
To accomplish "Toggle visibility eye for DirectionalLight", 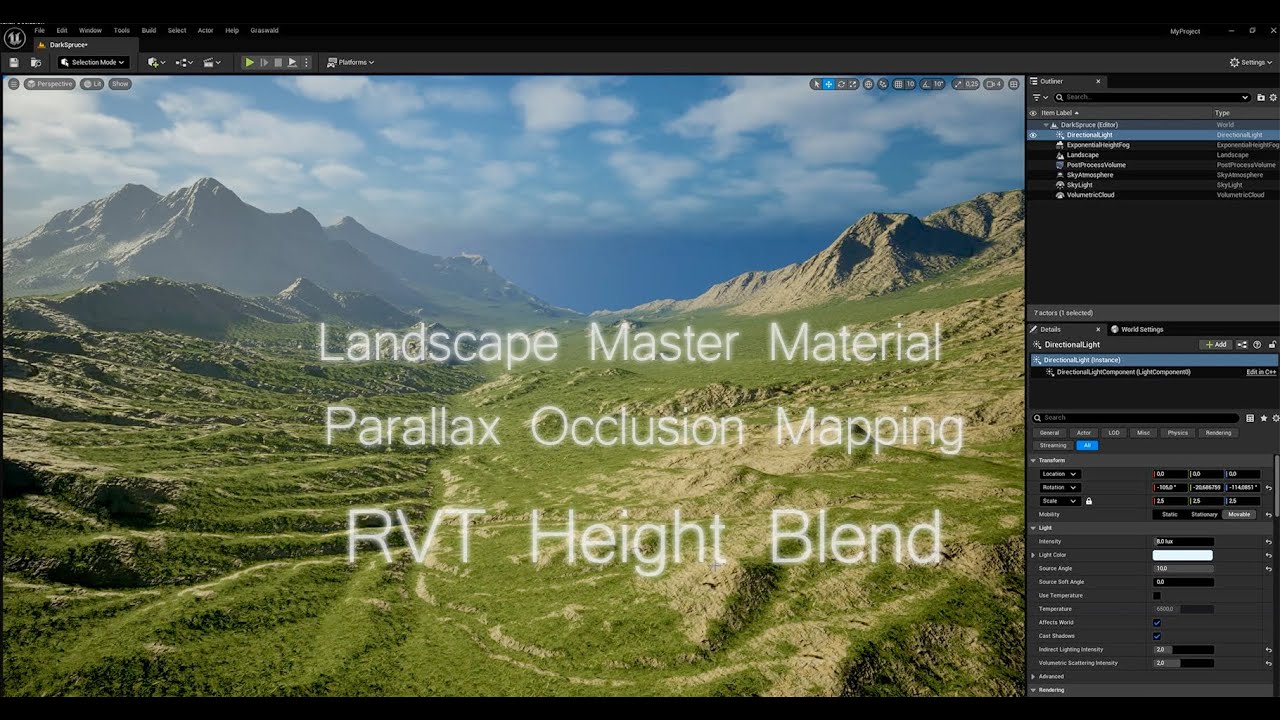I will point(1034,135).
